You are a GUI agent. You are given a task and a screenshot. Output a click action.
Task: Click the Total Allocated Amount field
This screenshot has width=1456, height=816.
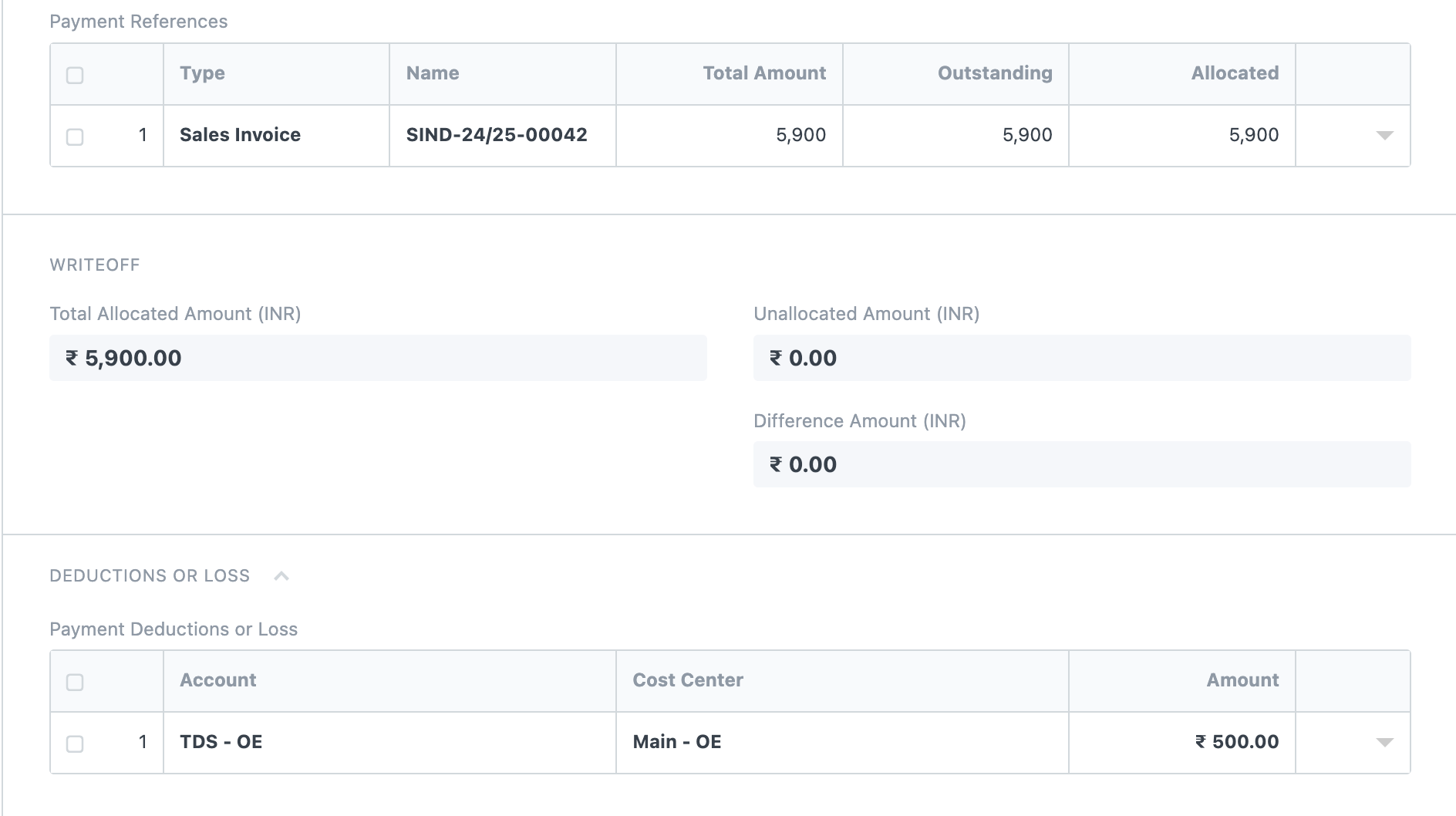(x=378, y=358)
